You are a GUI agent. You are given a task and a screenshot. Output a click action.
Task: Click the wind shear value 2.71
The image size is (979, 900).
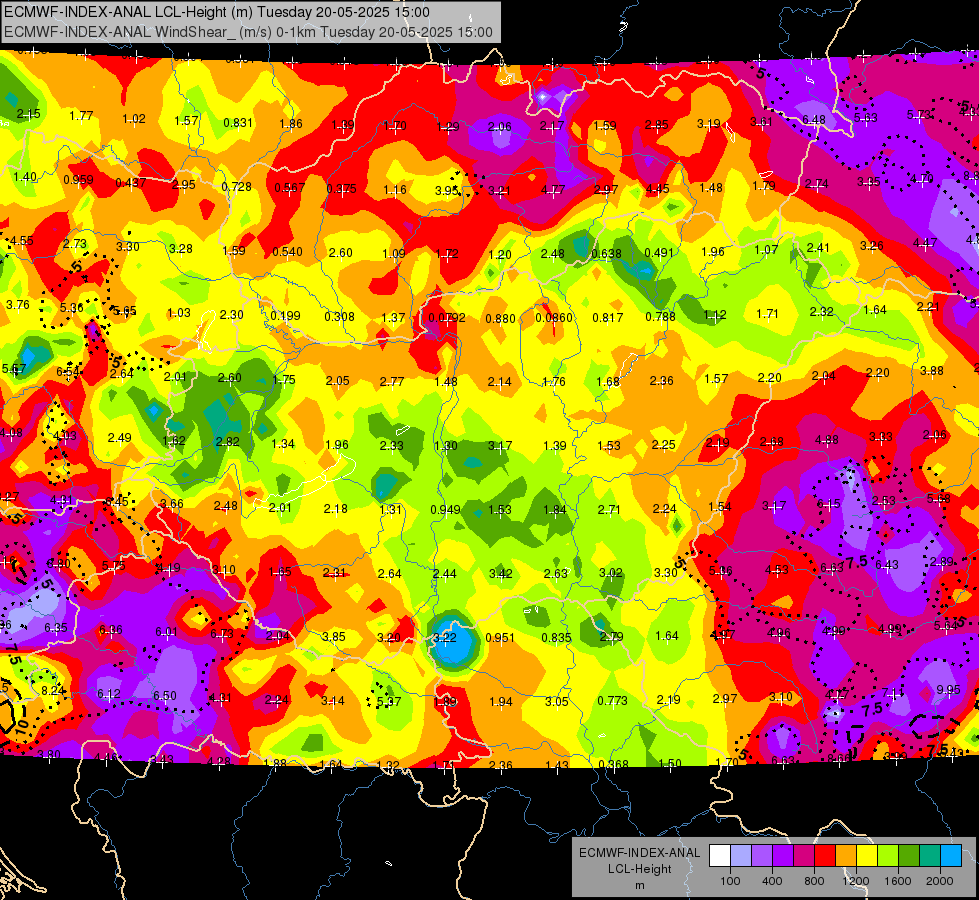[609, 510]
